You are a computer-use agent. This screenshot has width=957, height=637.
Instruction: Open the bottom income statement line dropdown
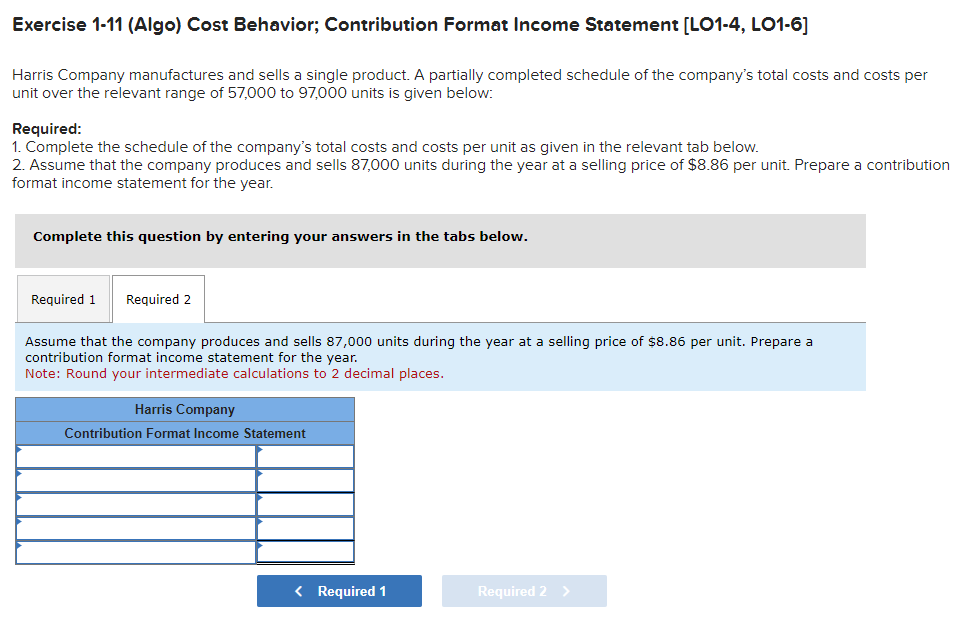click(135, 551)
